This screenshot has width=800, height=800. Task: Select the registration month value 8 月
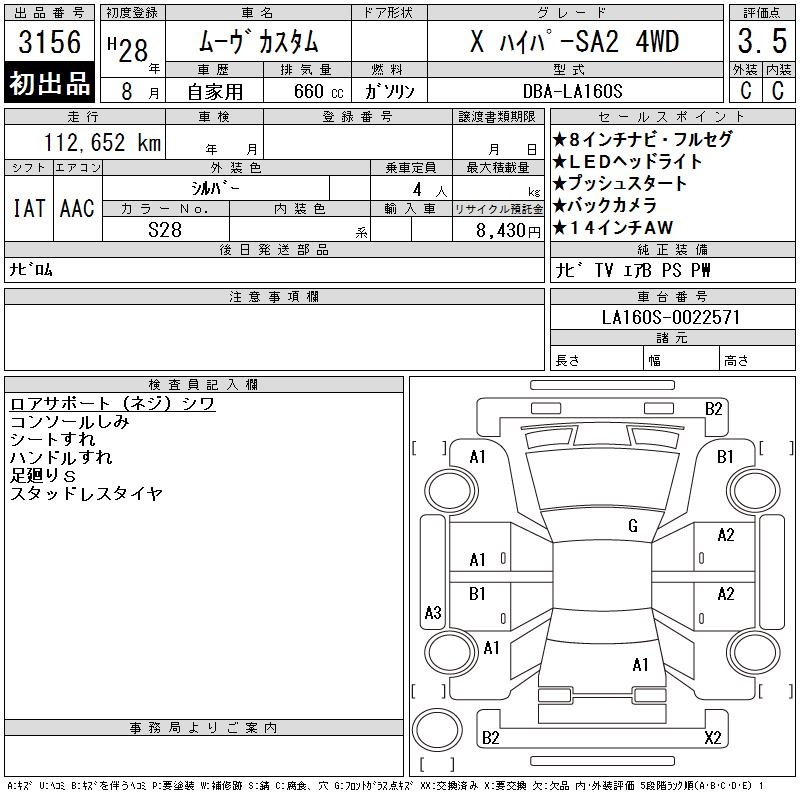coord(140,91)
